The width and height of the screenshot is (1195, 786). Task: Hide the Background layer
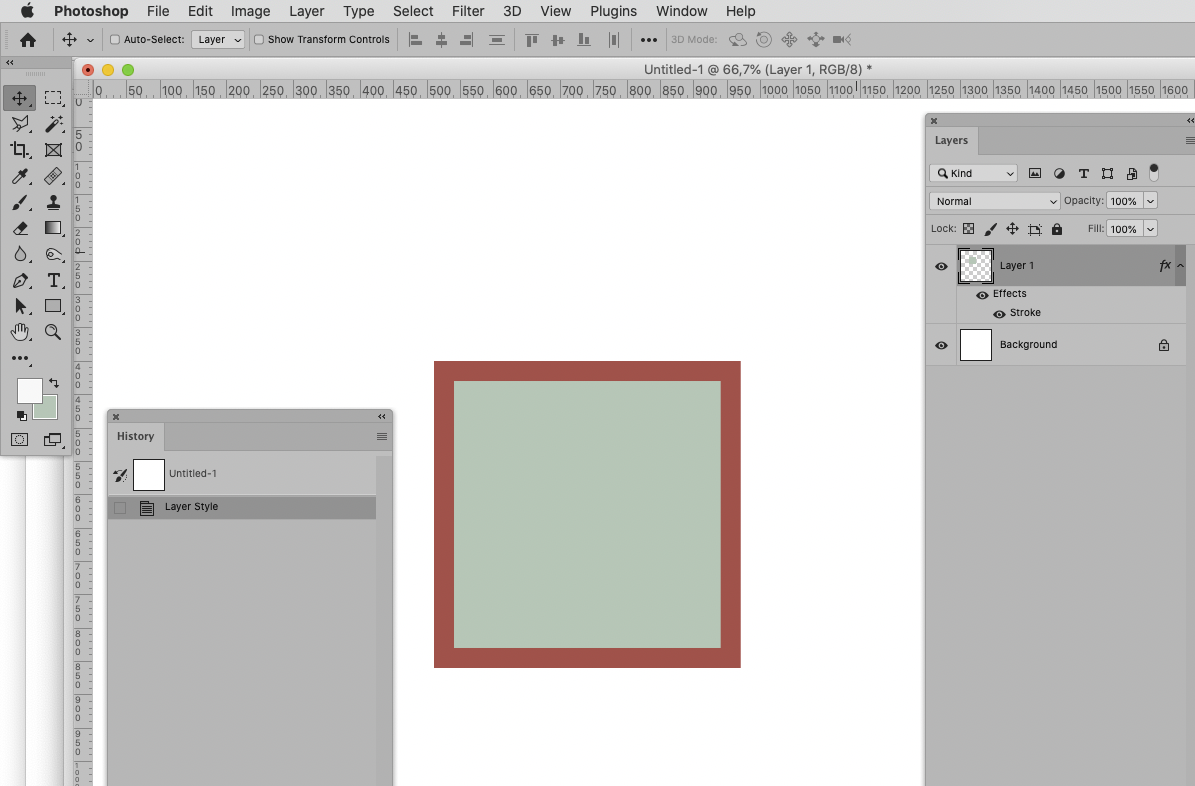coord(940,344)
